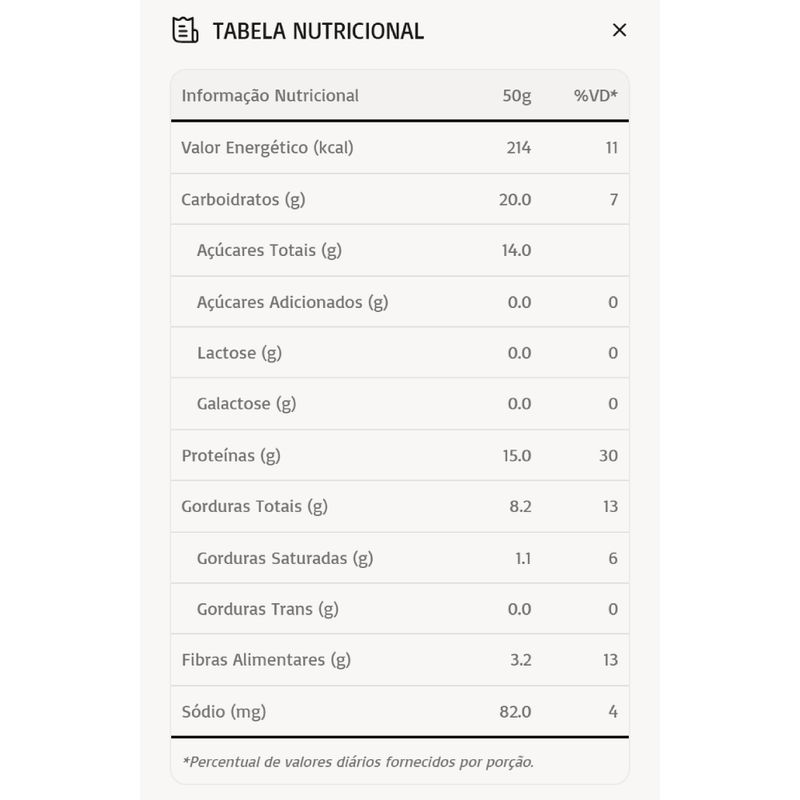Click the TABELA NUTRICIONAL heading
This screenshot has height=800, width=800.
pyautogui.click(x=318, y=31)
